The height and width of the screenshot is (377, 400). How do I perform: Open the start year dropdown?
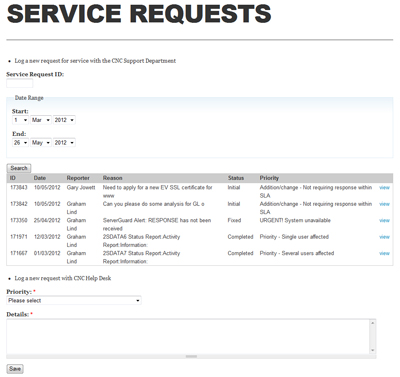[64, 120]
